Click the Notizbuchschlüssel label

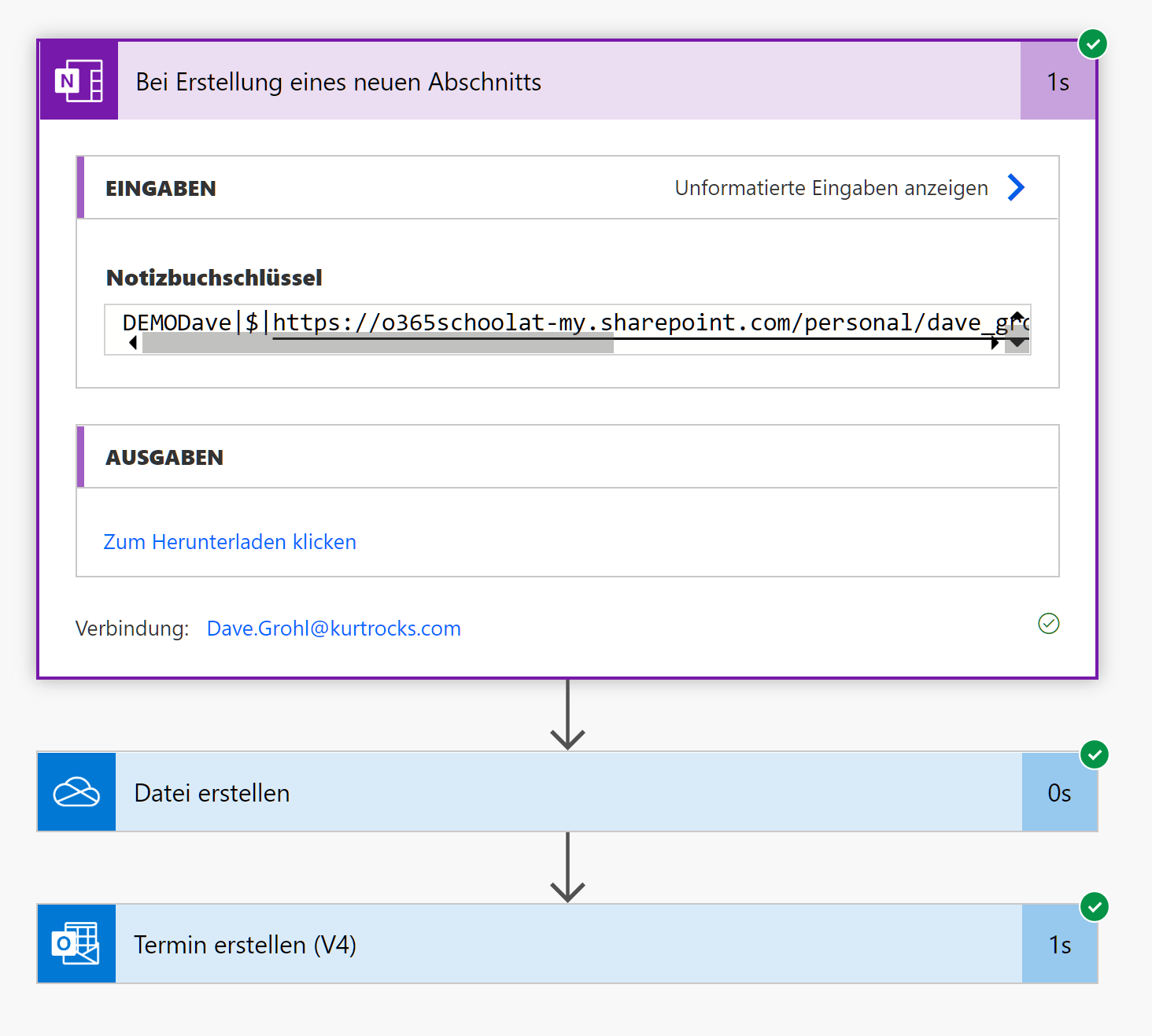click(x=214, y=278)
